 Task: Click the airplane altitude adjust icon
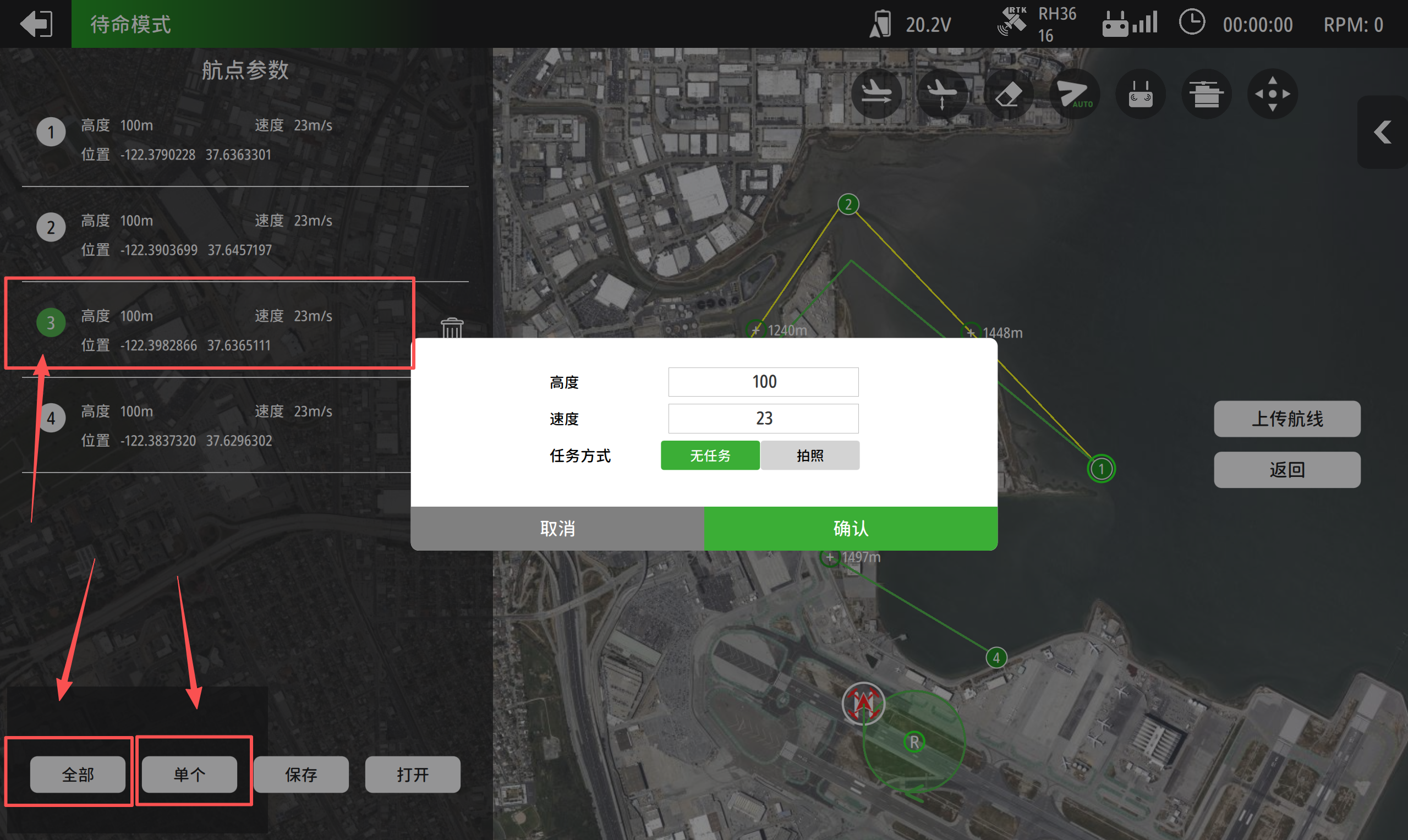[x=942, y=94]
